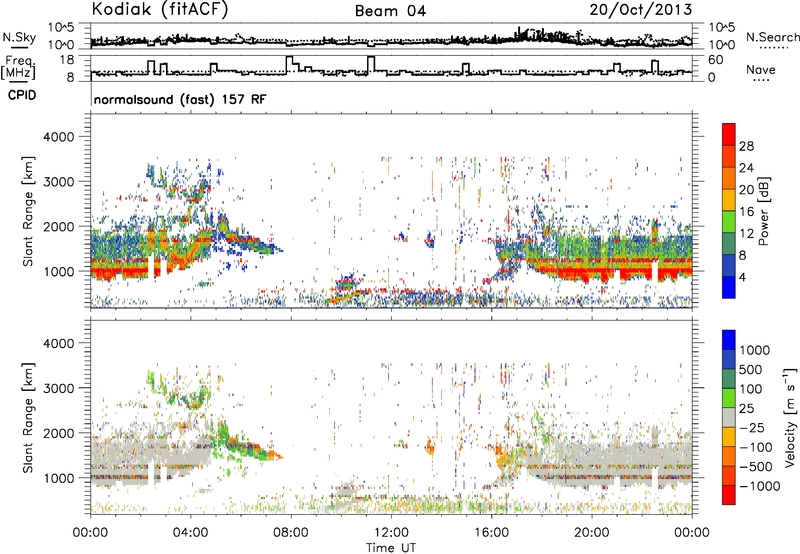
Task: Click the 16:00 tick on time axis
Action: (491, 533)
